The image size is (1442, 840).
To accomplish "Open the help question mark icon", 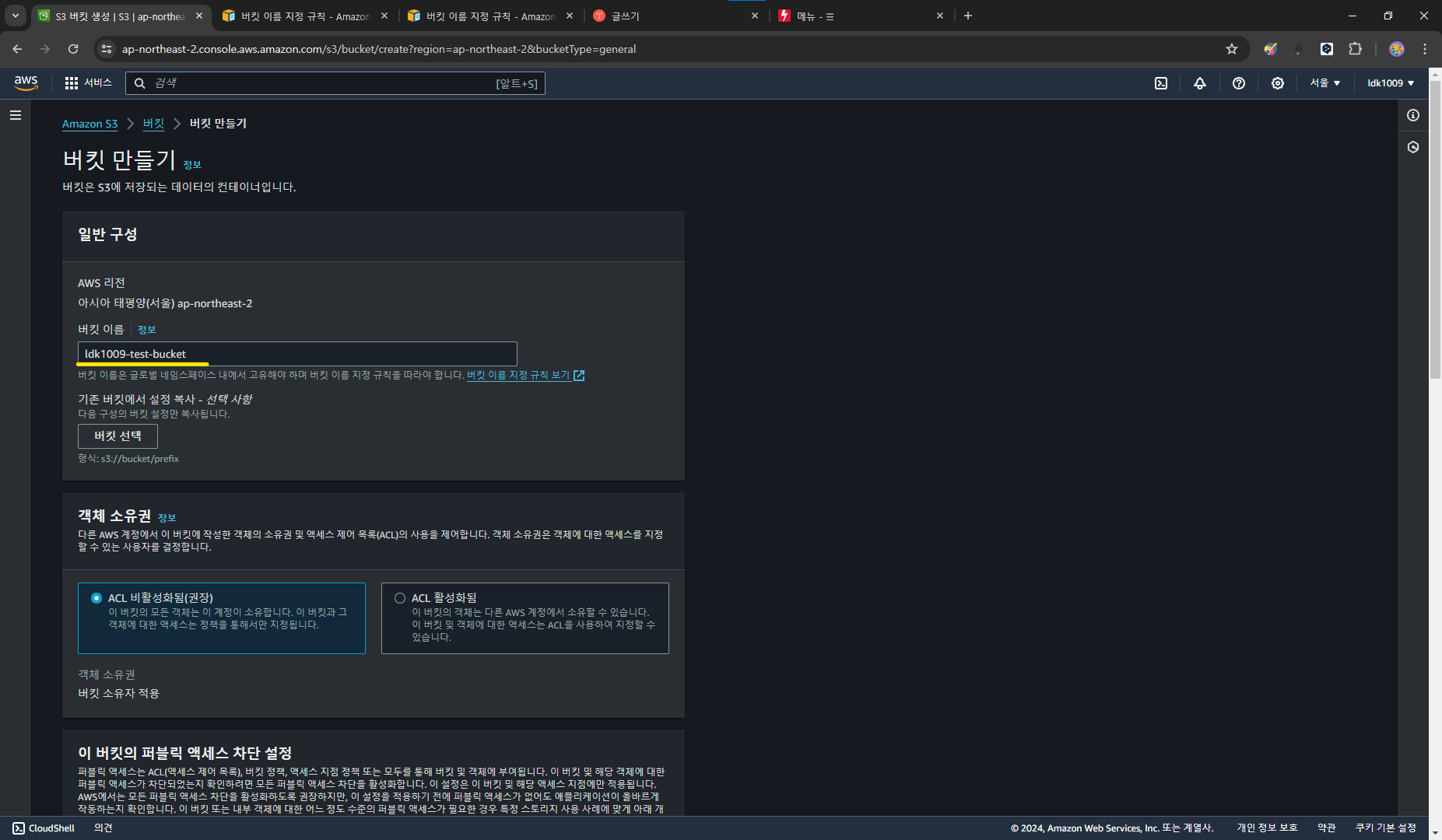I will pos(1239,83).
